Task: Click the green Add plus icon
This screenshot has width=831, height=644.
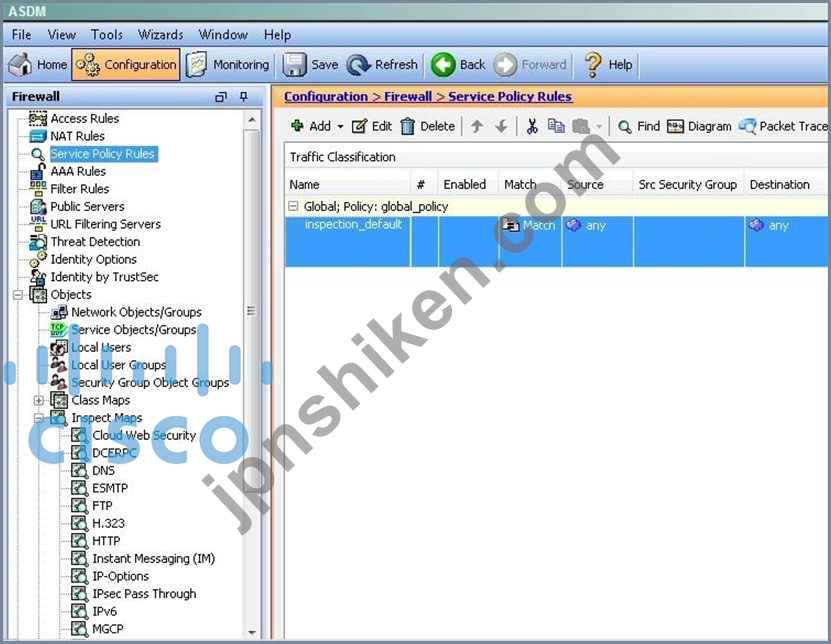Action: coord(297,126)
